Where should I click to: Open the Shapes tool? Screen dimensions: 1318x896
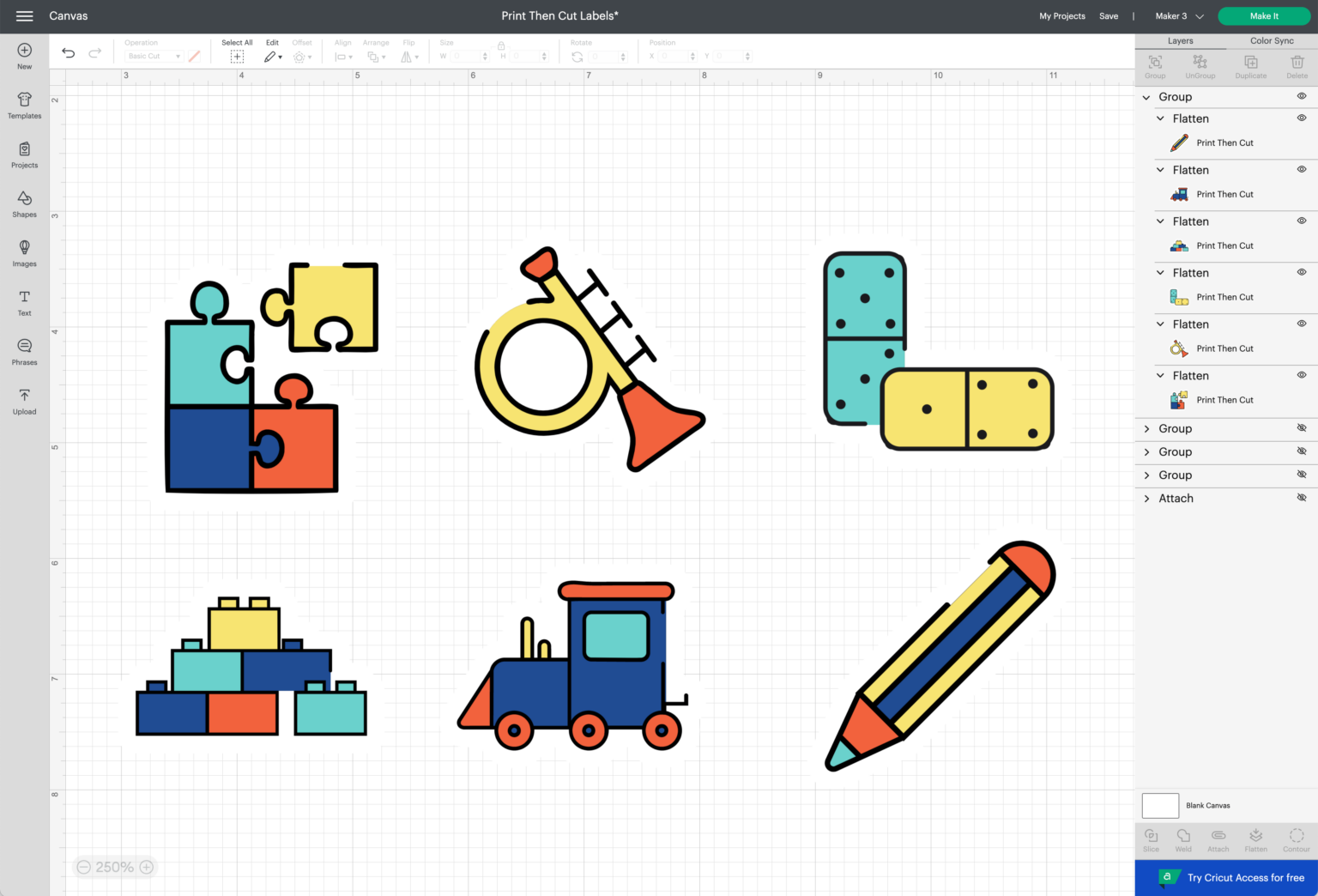click(24, 203)
